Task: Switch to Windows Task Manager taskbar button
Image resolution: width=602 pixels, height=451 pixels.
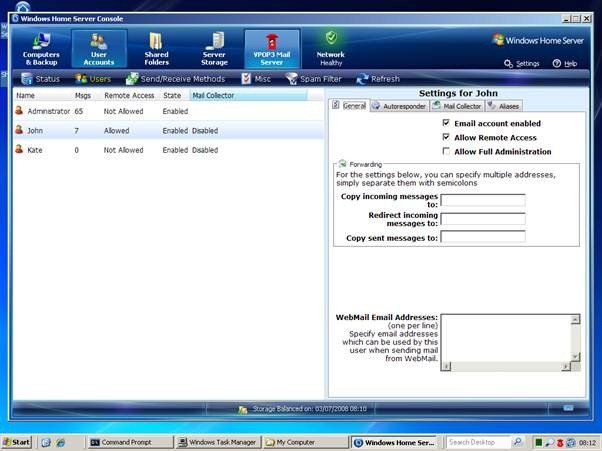Action: (x=218, y=442)
